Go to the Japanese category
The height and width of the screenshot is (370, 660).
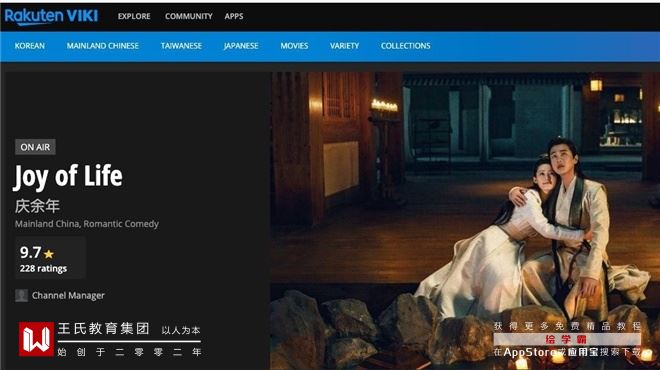click(x=241, y=46)
